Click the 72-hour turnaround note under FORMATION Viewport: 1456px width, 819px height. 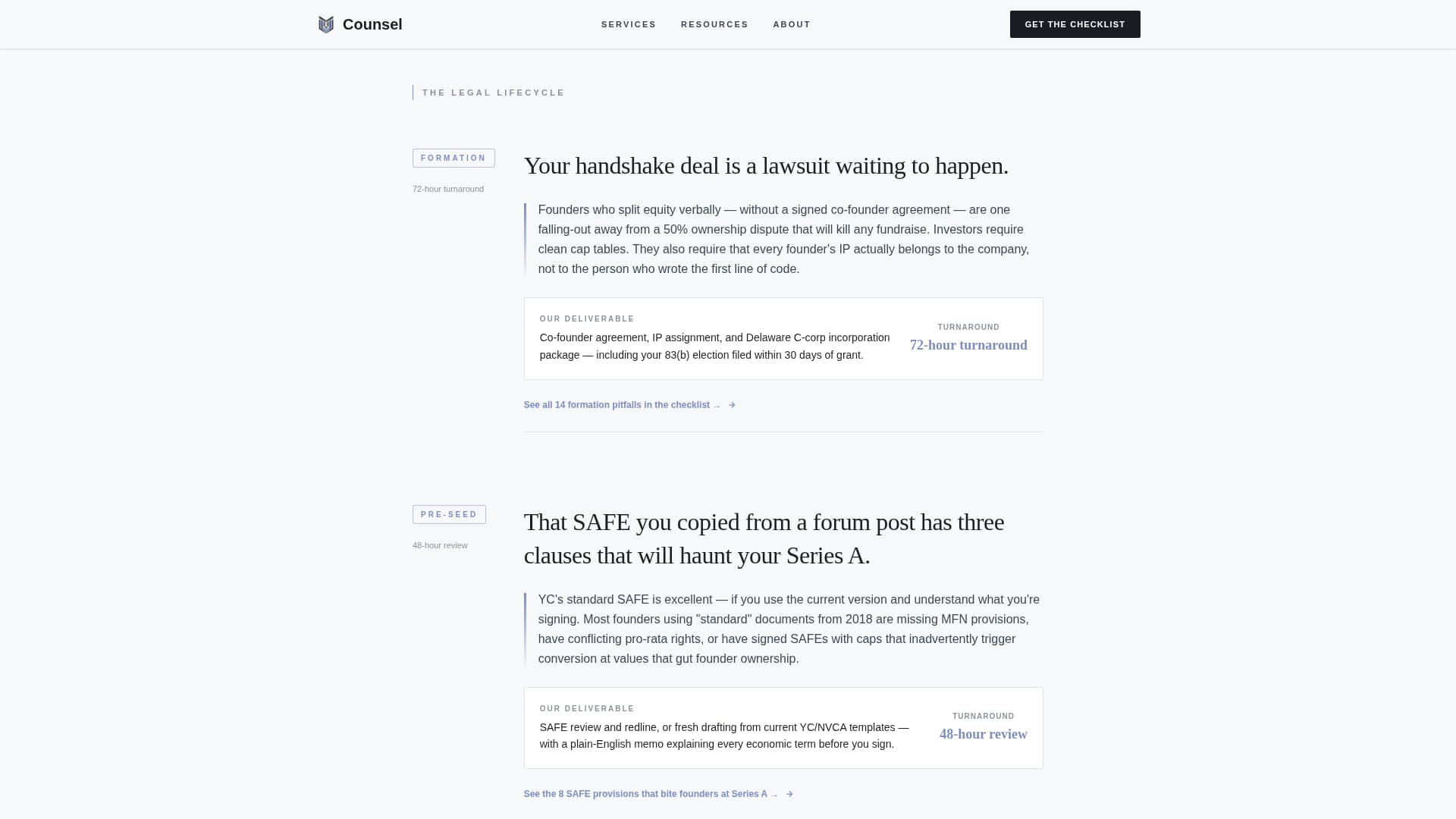pos(447,189)
